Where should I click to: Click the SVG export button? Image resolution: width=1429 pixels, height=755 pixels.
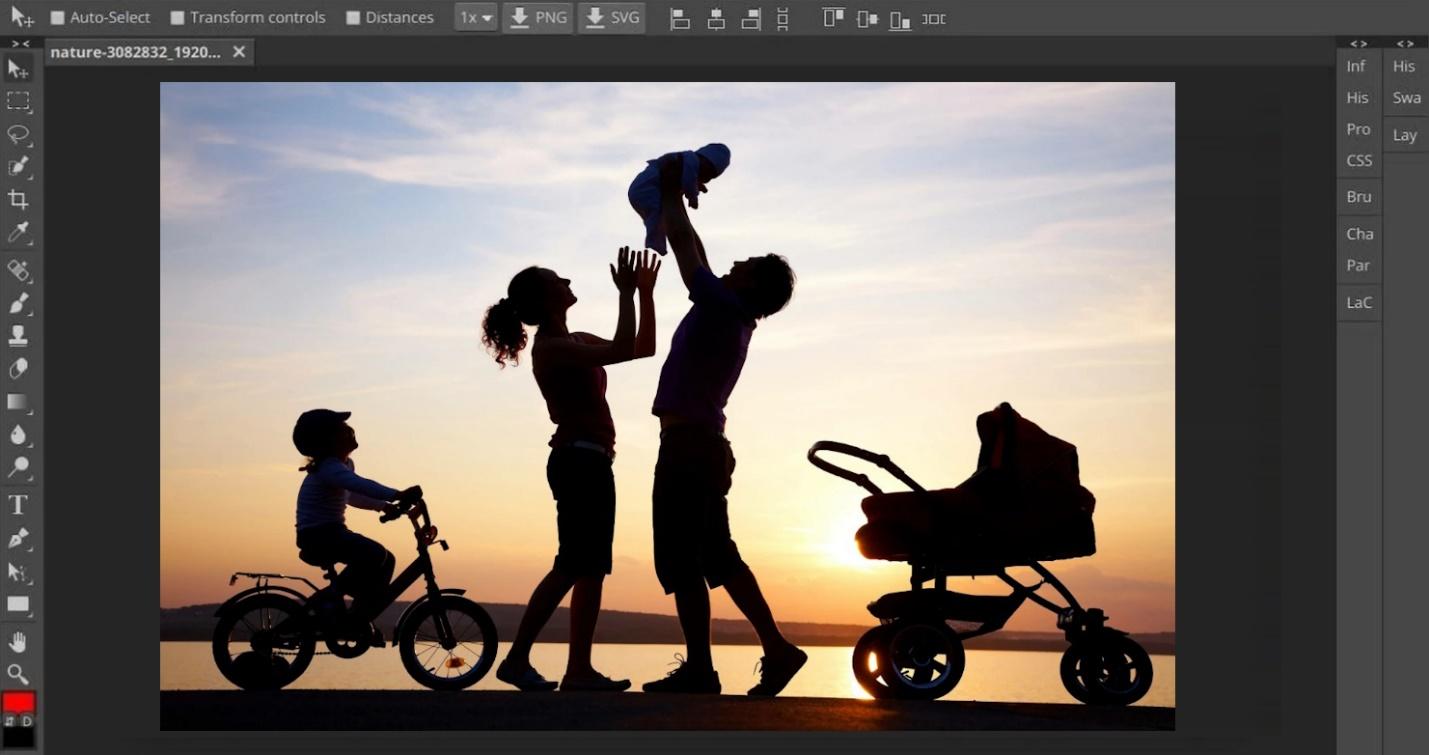[611, 18]
